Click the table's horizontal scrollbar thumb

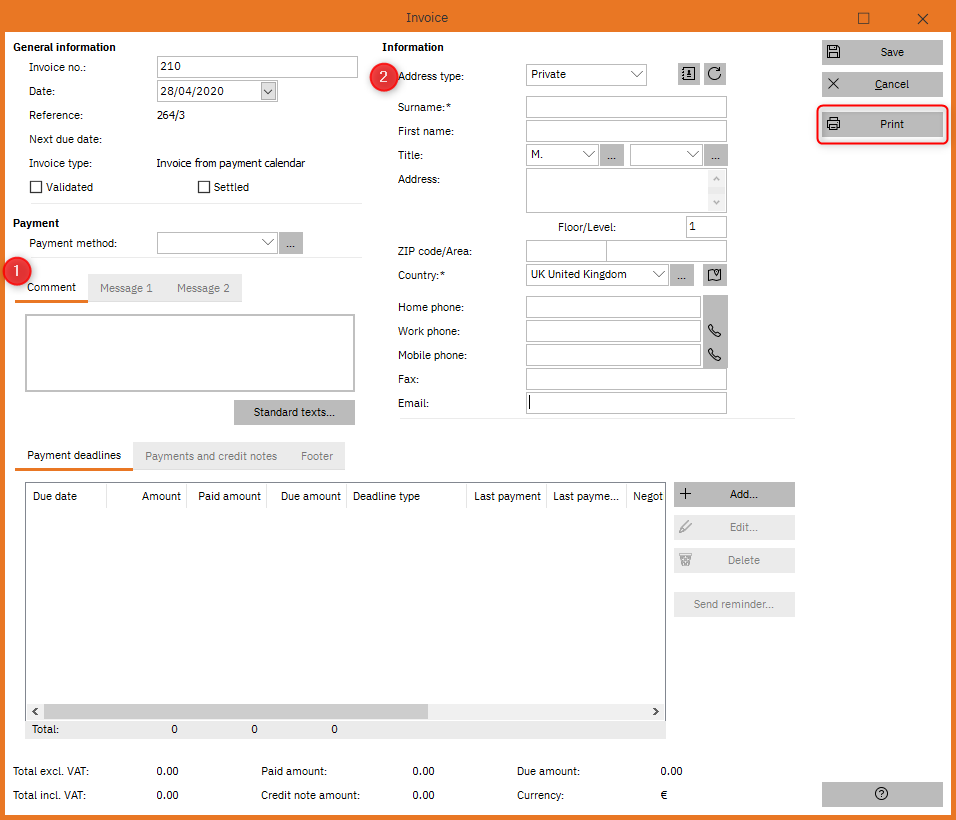click(x=236, y=711)
